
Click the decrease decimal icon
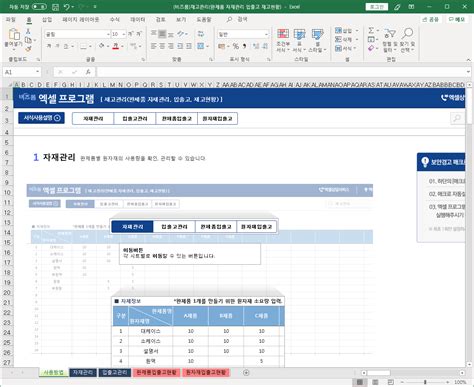(265, 46)
